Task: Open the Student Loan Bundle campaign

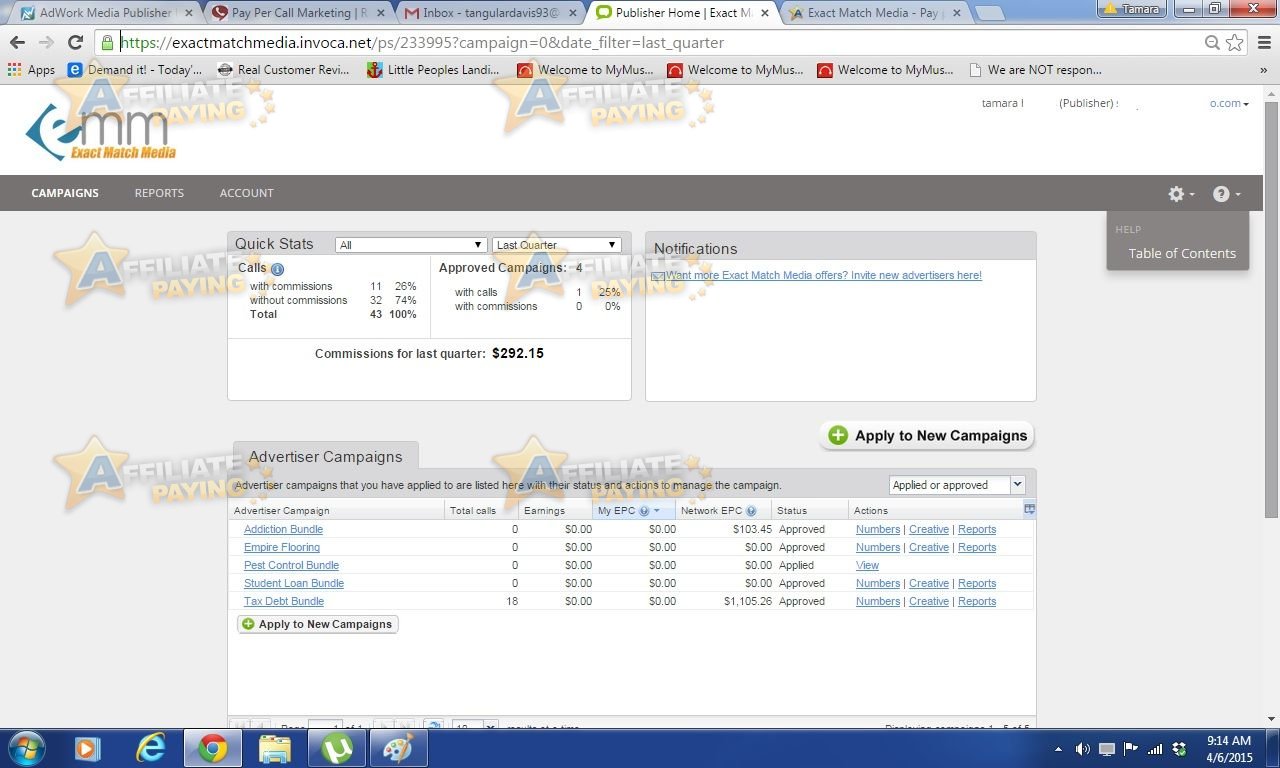Action: tap(294, 583)
